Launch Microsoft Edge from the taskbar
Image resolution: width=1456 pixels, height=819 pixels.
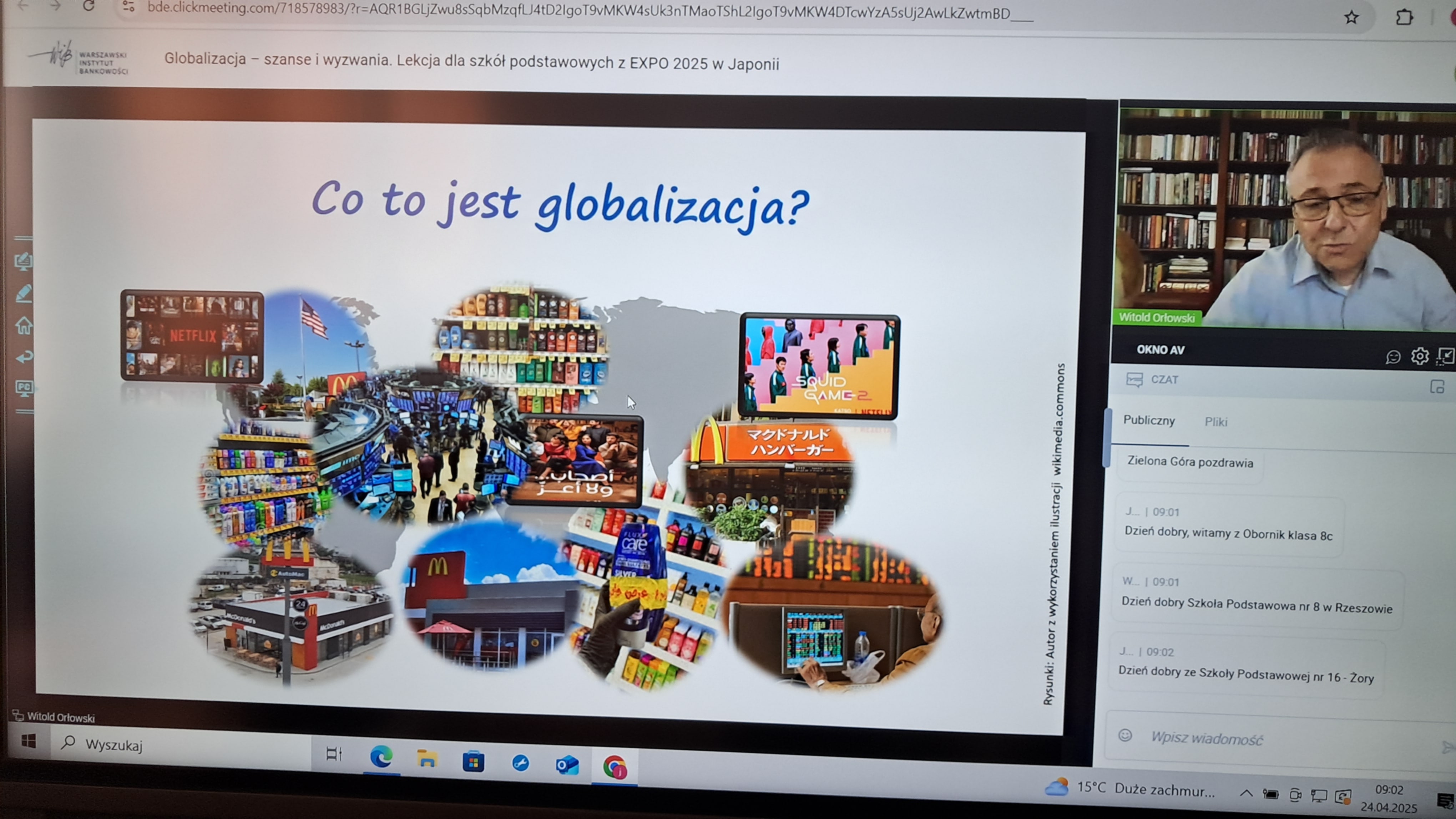(381, 756)
